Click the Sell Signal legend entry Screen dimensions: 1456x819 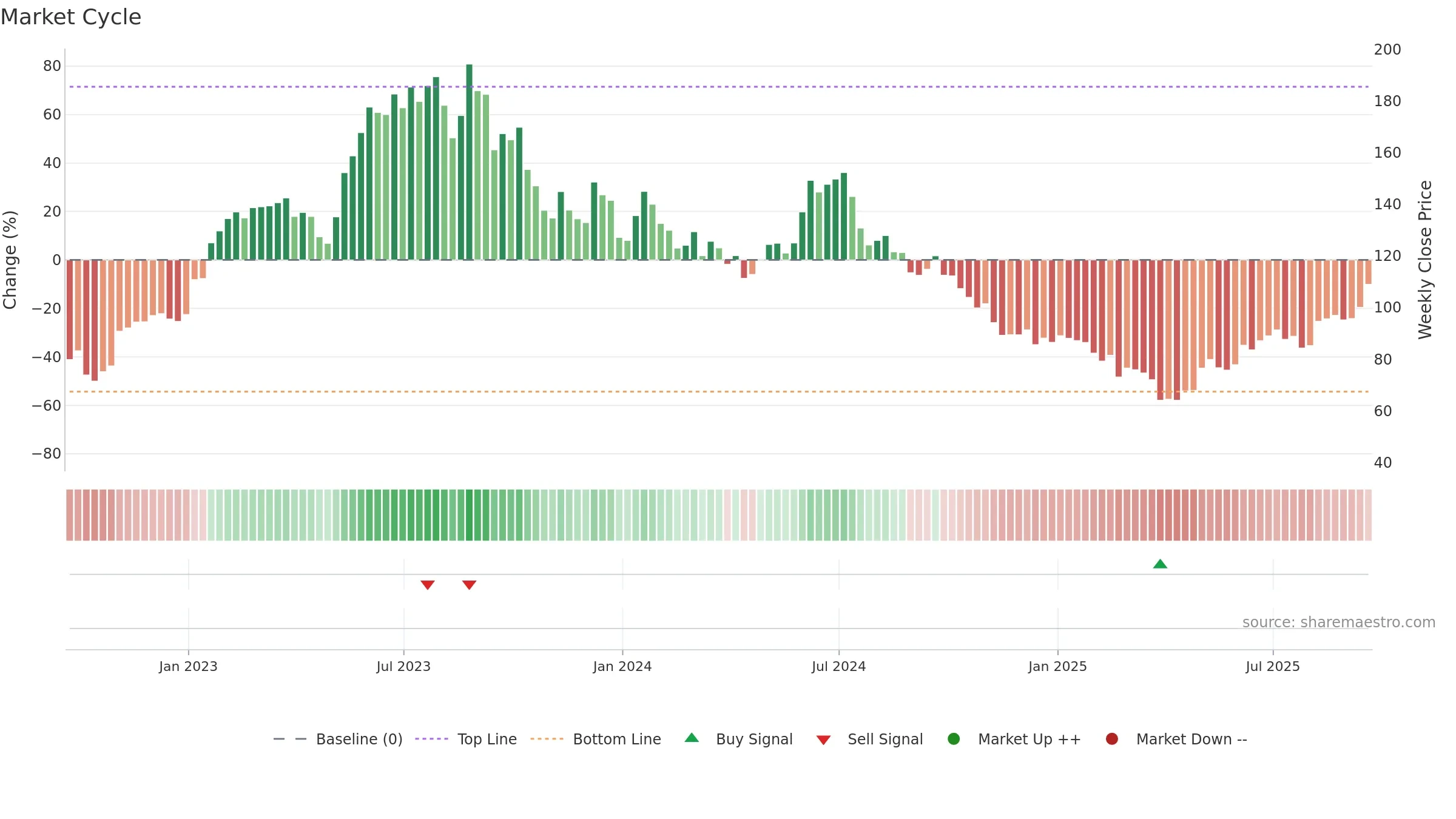pyautogui.click(x=869, y=739)
